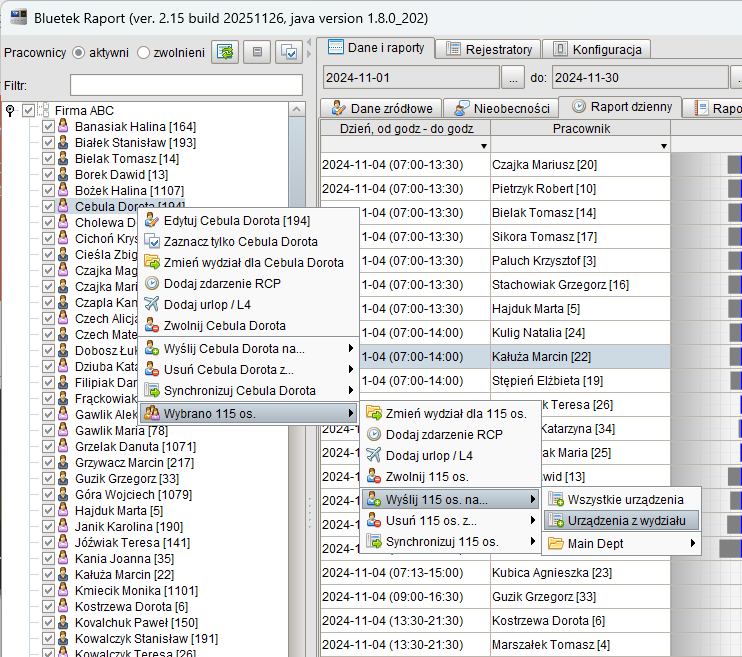Click the select-all checkmark toolbar icon
This screenshot has width=742, height=657.
289,52
